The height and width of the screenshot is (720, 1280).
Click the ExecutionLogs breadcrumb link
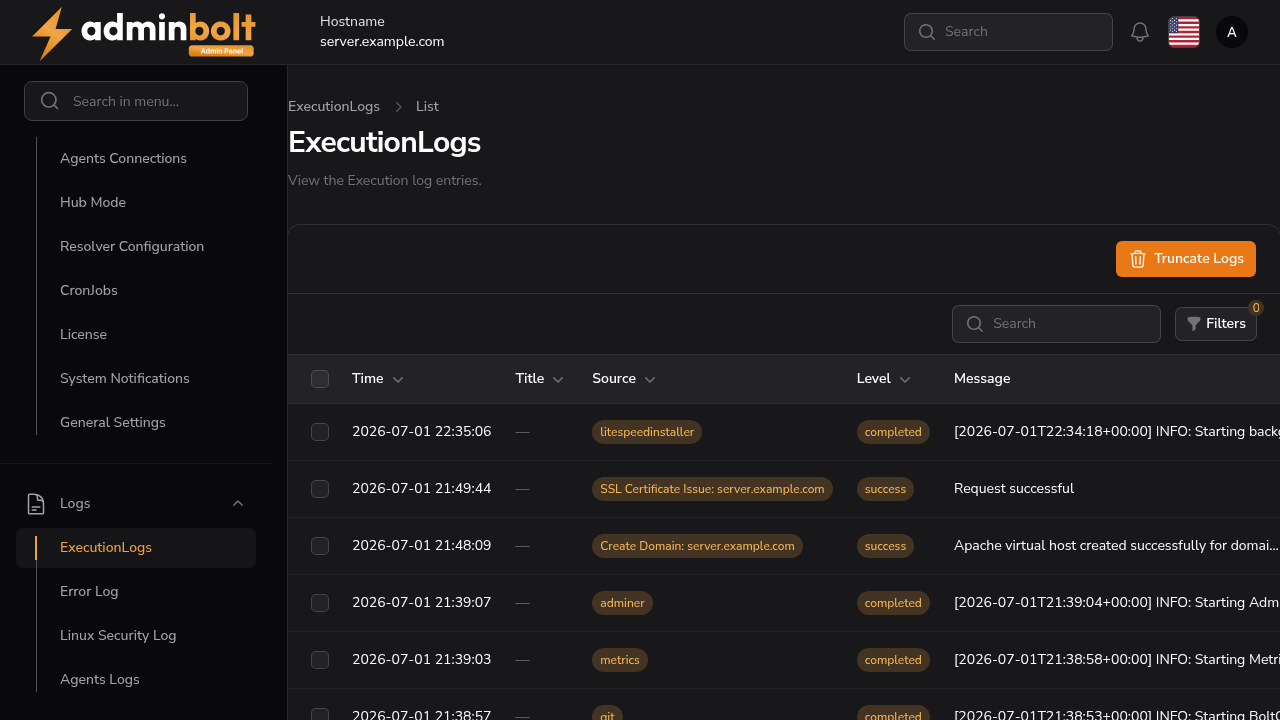pos(334,106)
